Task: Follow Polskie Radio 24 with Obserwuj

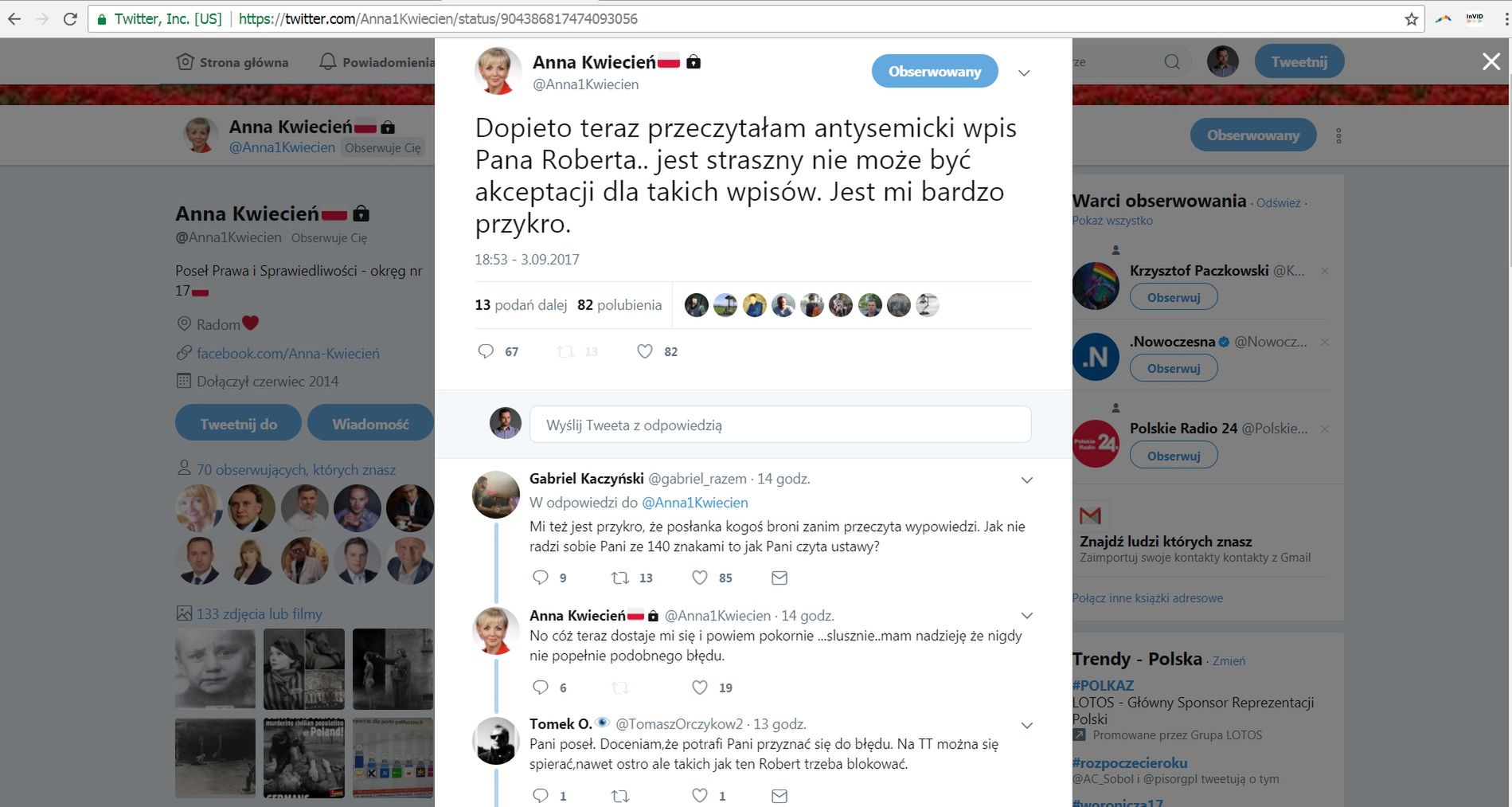Action: (1174, 456)
